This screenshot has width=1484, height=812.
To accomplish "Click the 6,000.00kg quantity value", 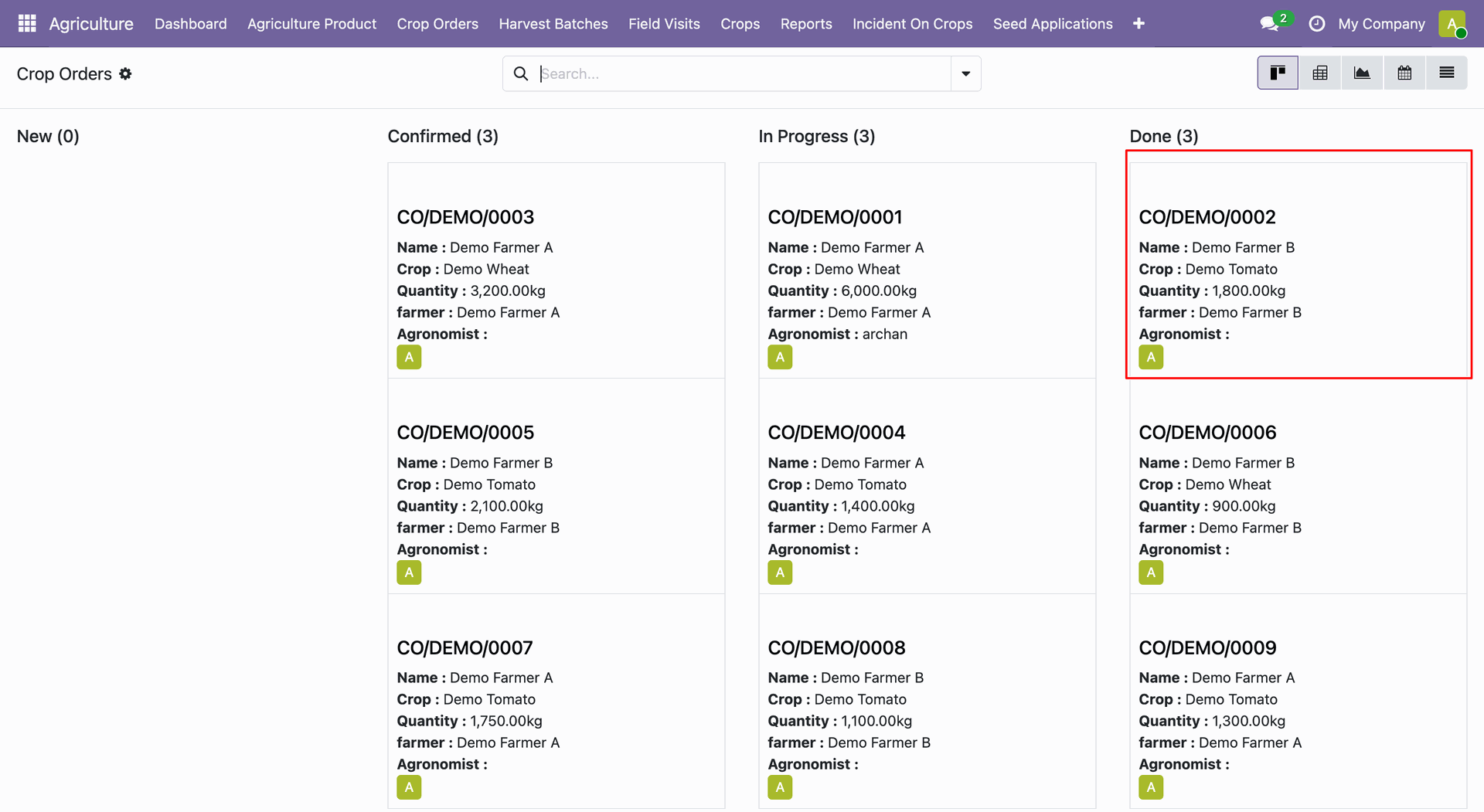I will [x=879, y=290].
